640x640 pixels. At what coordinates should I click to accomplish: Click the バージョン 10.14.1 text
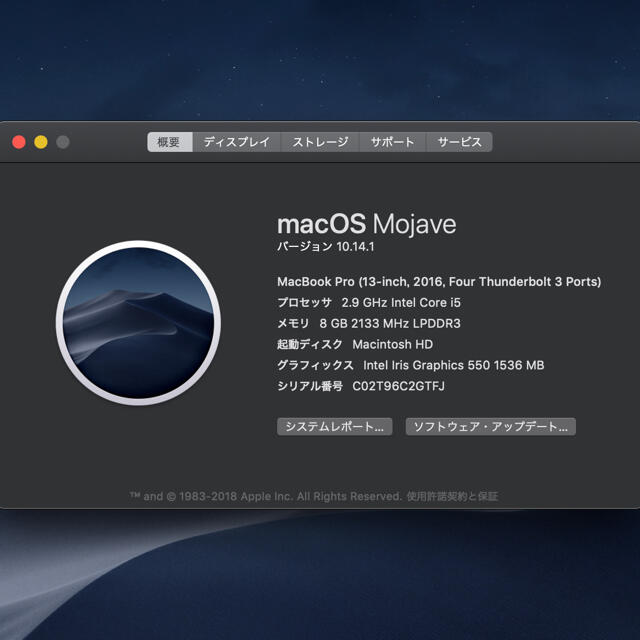pyautogui.click(x=325, y=247)
